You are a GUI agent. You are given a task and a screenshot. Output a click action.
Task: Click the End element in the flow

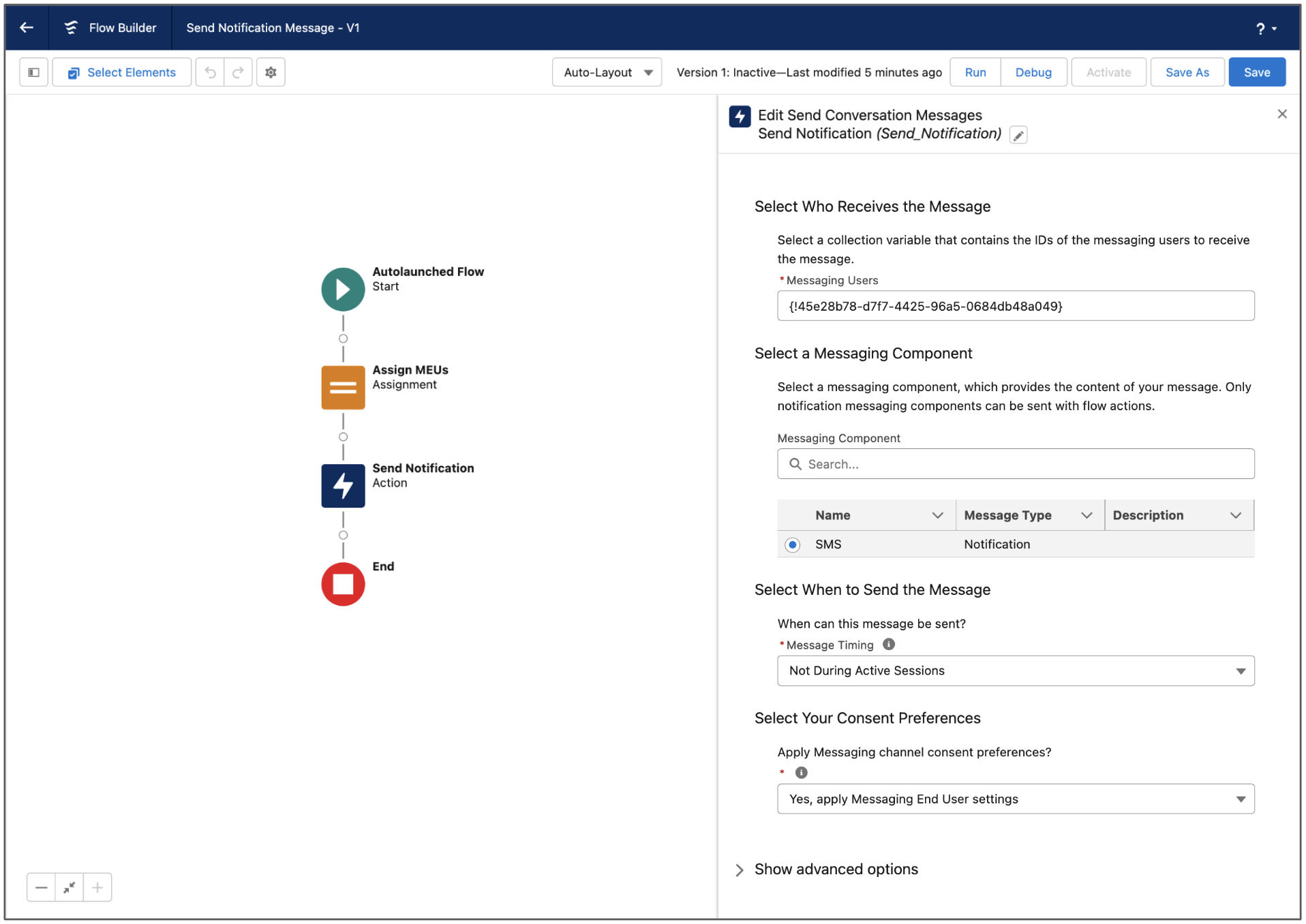pos(342,583)
